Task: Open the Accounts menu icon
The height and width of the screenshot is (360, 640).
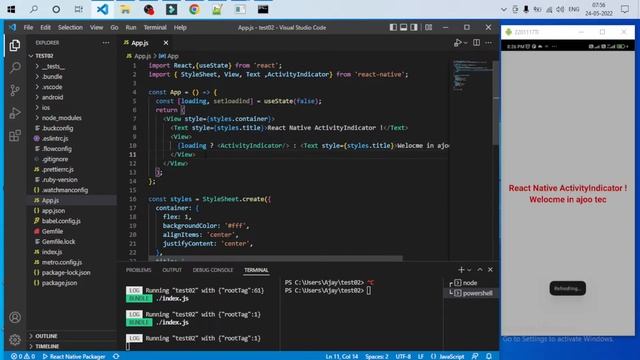Action: 15,317
